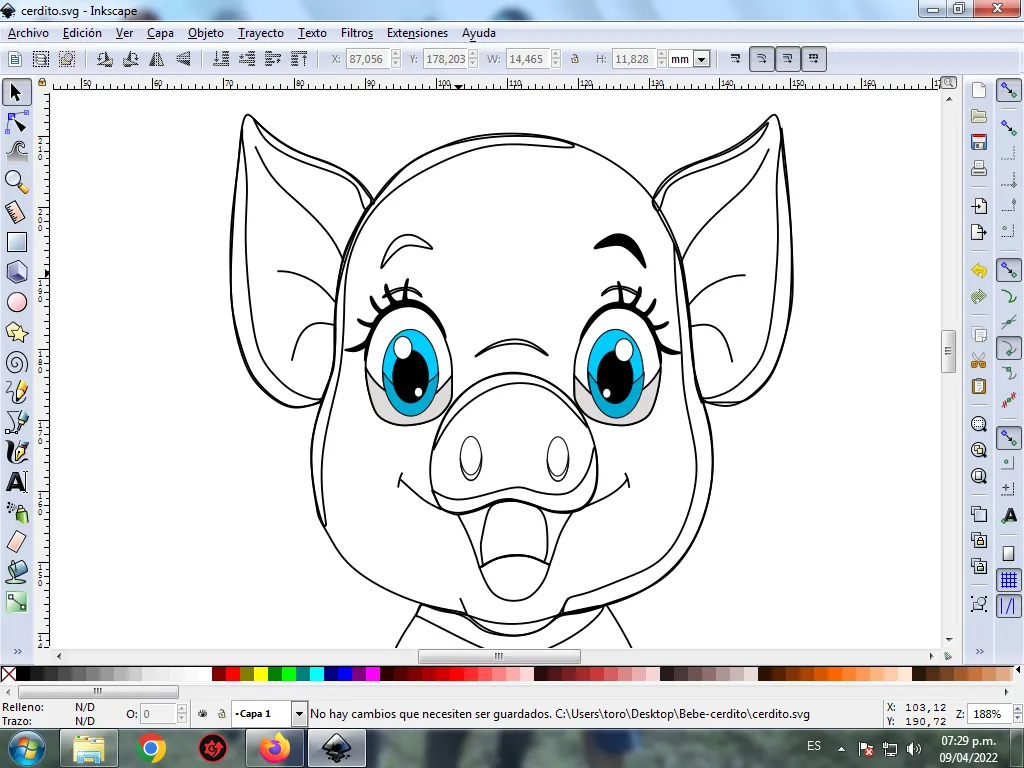Select the Pencil freehand tool
The height and width of the screenshot is (768, 1024).
pyautogui.click(x=16, y=392)
